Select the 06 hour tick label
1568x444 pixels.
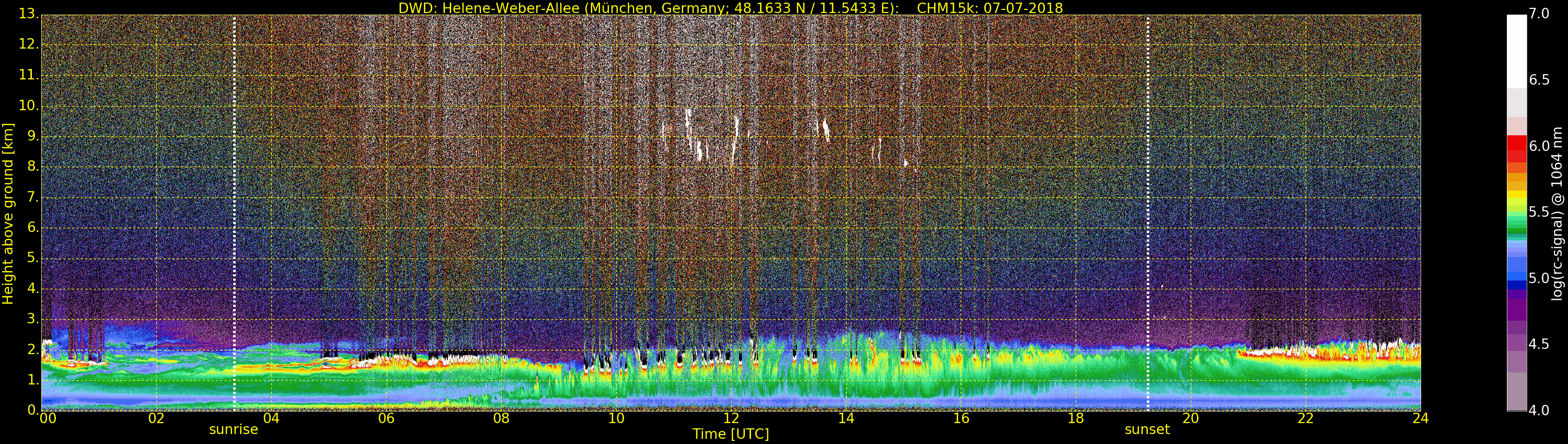pyautogui.click(x=386, y=418)
